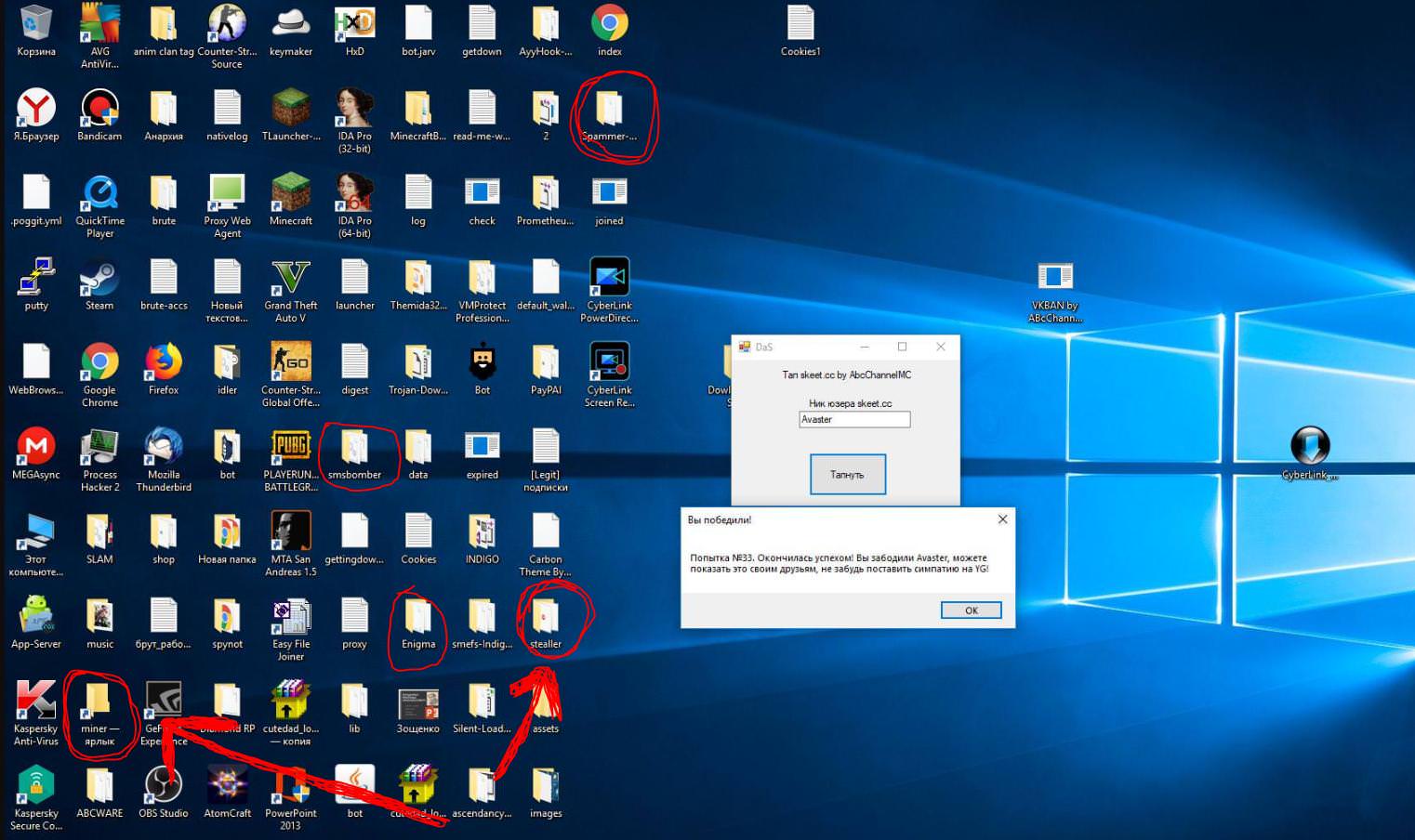Open the Mozilla Thunderbird shortcut
Screen dimensions: 1415x840
(164, 448)
